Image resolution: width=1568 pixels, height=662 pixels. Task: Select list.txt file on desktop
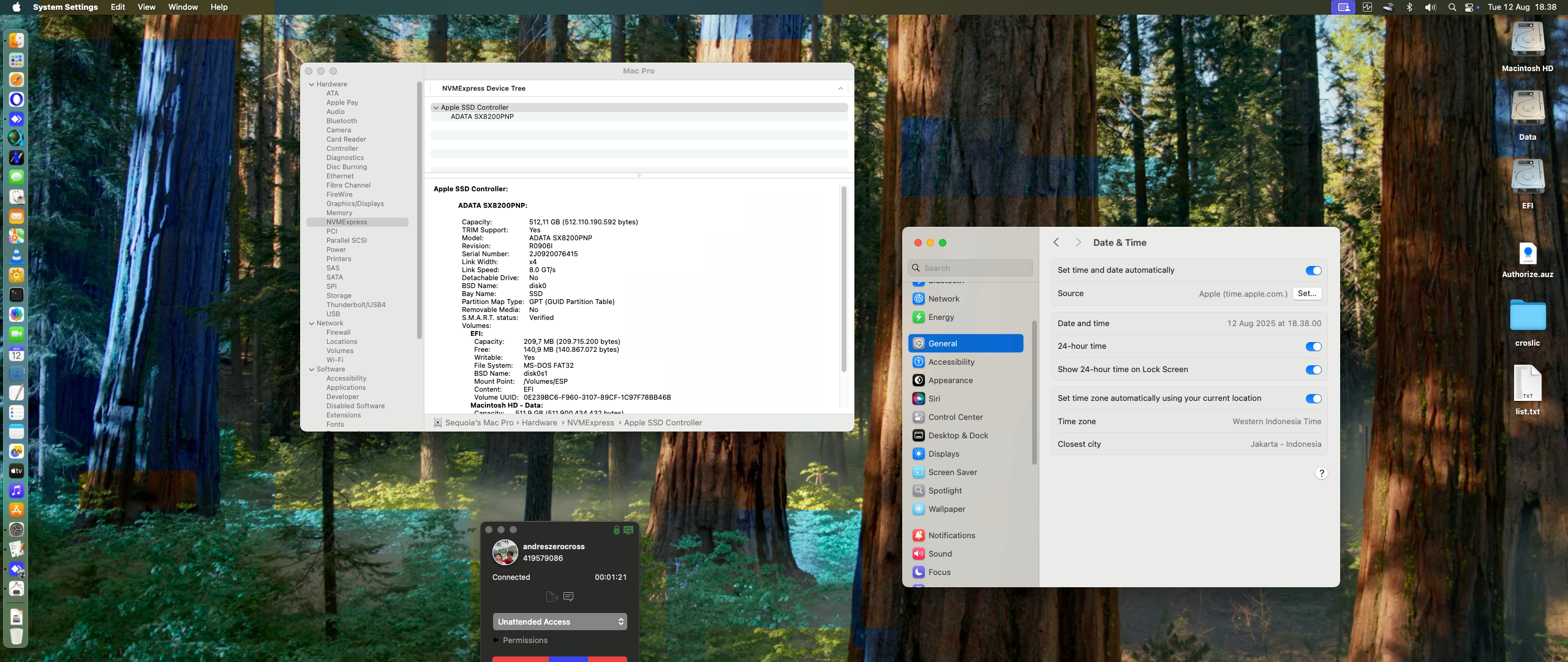1528,390
